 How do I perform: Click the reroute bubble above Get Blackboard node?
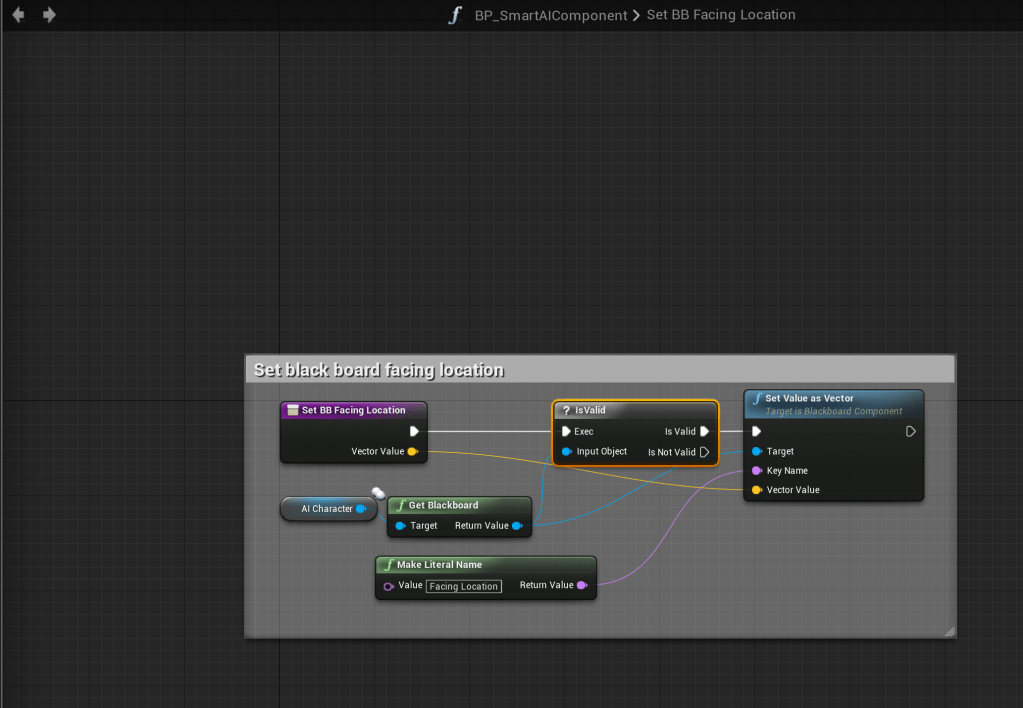coord(379,493)
